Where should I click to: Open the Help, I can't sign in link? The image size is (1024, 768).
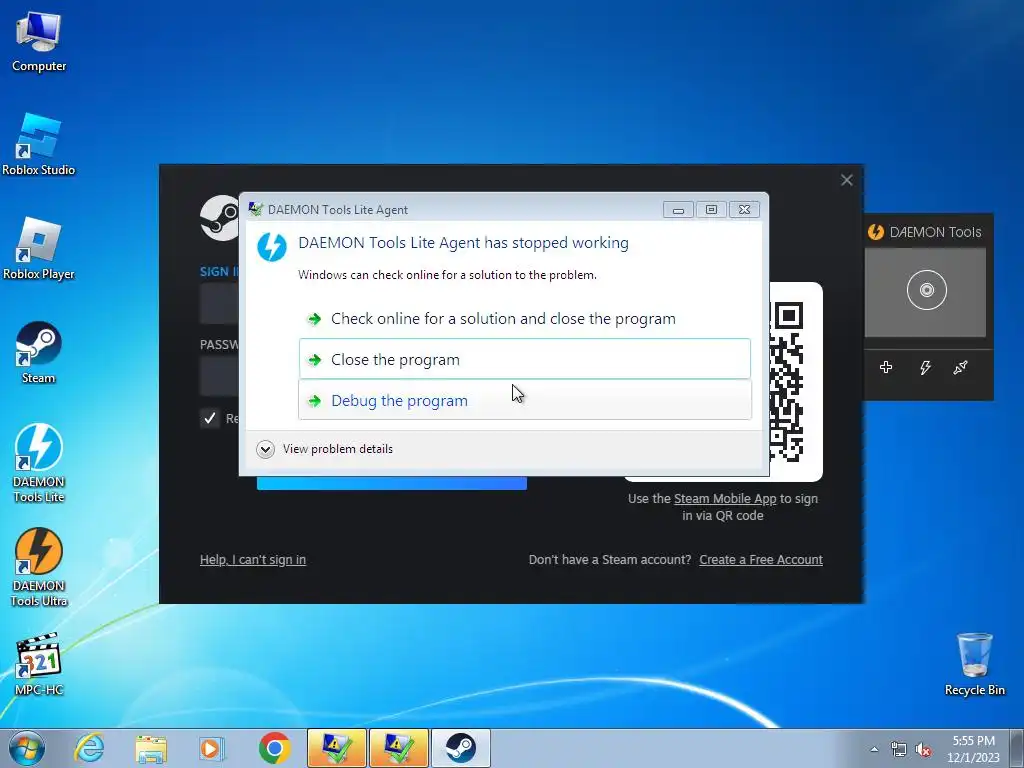pyautogui.click(x=253, y=560)
